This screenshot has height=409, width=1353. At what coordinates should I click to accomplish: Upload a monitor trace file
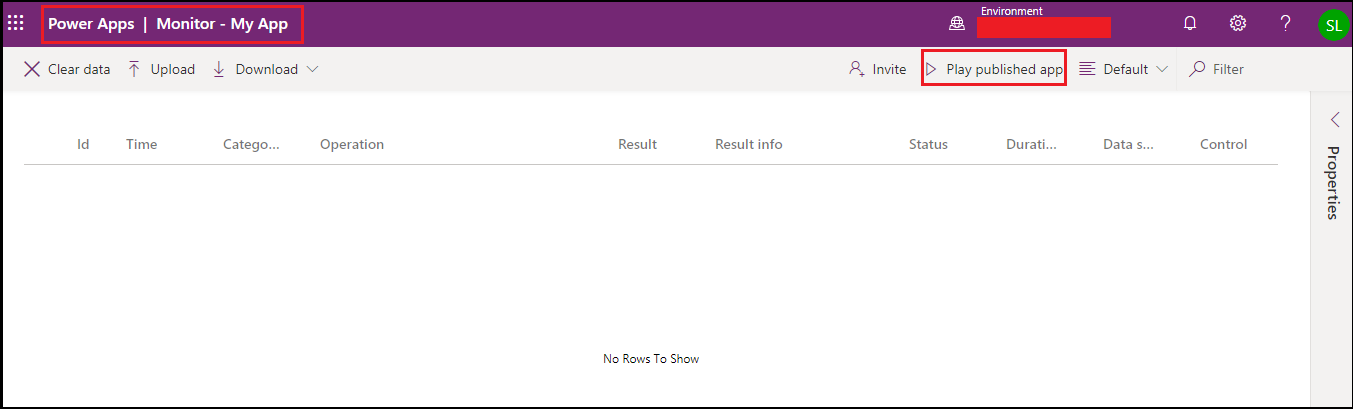click(x=161, y=69)
